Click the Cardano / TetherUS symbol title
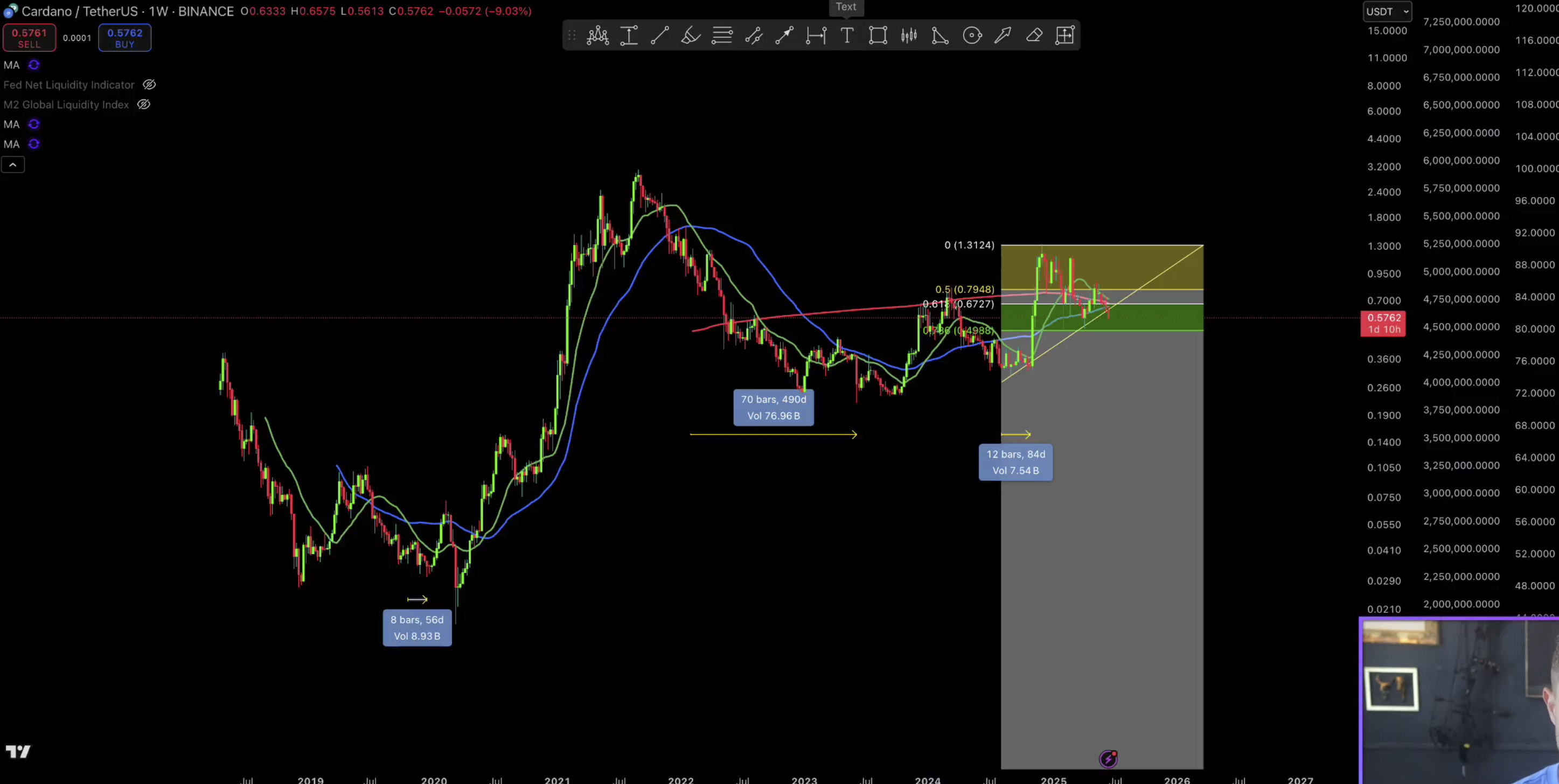 coord(80,11)
